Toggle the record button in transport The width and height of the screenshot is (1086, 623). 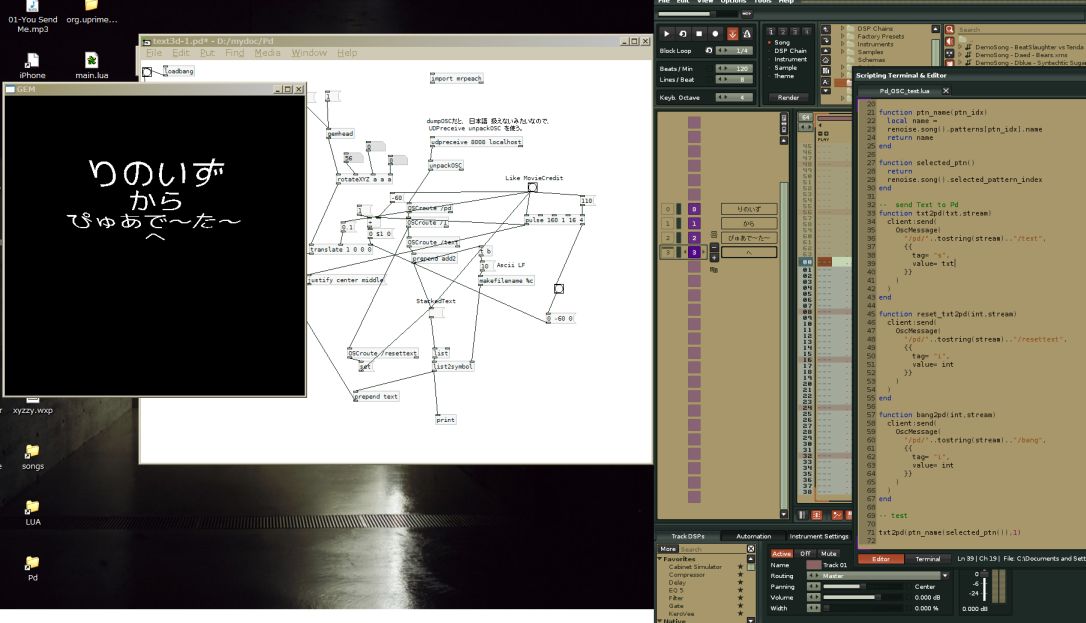click(715, 33)
